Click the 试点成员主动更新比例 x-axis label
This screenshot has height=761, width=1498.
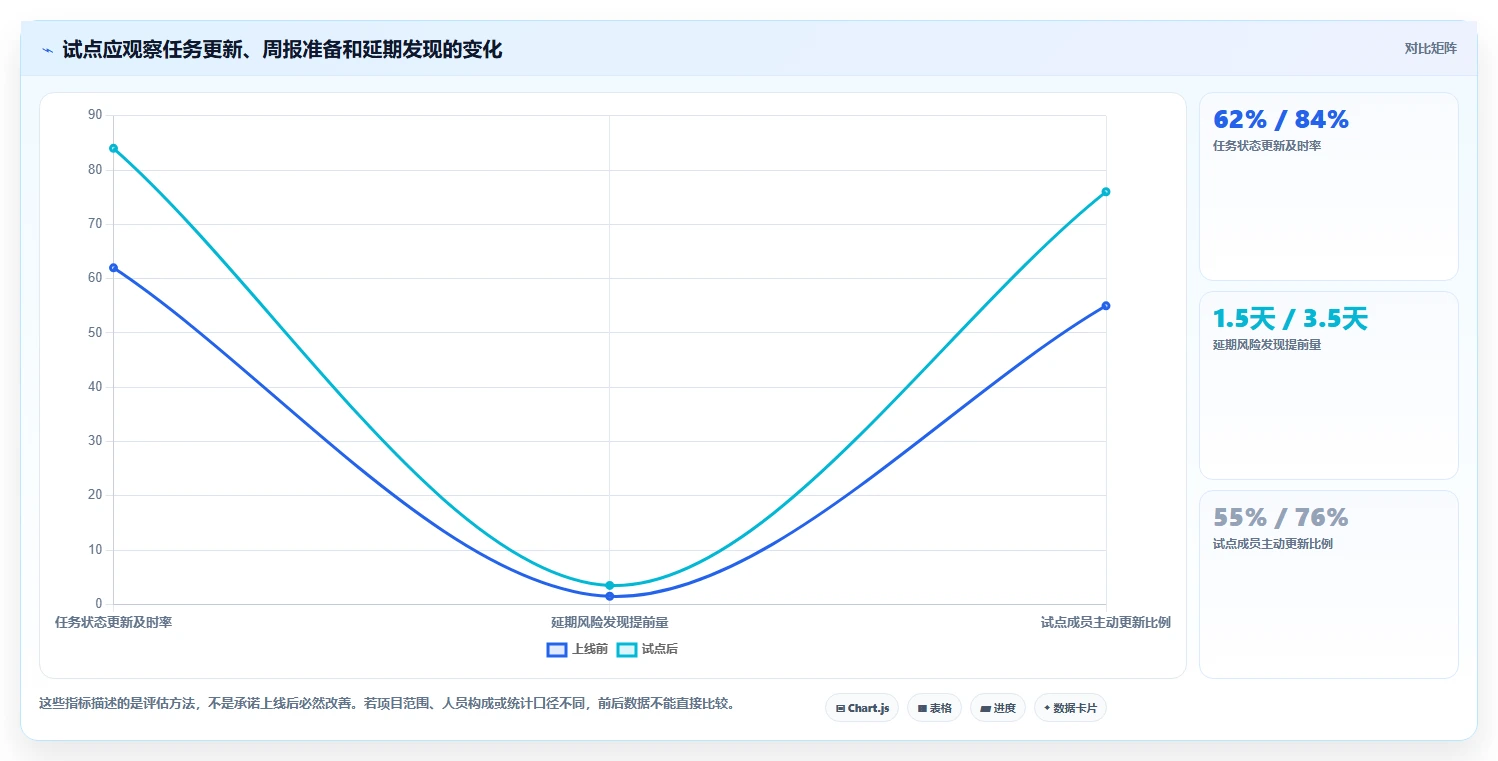(x=1105, y=622)
